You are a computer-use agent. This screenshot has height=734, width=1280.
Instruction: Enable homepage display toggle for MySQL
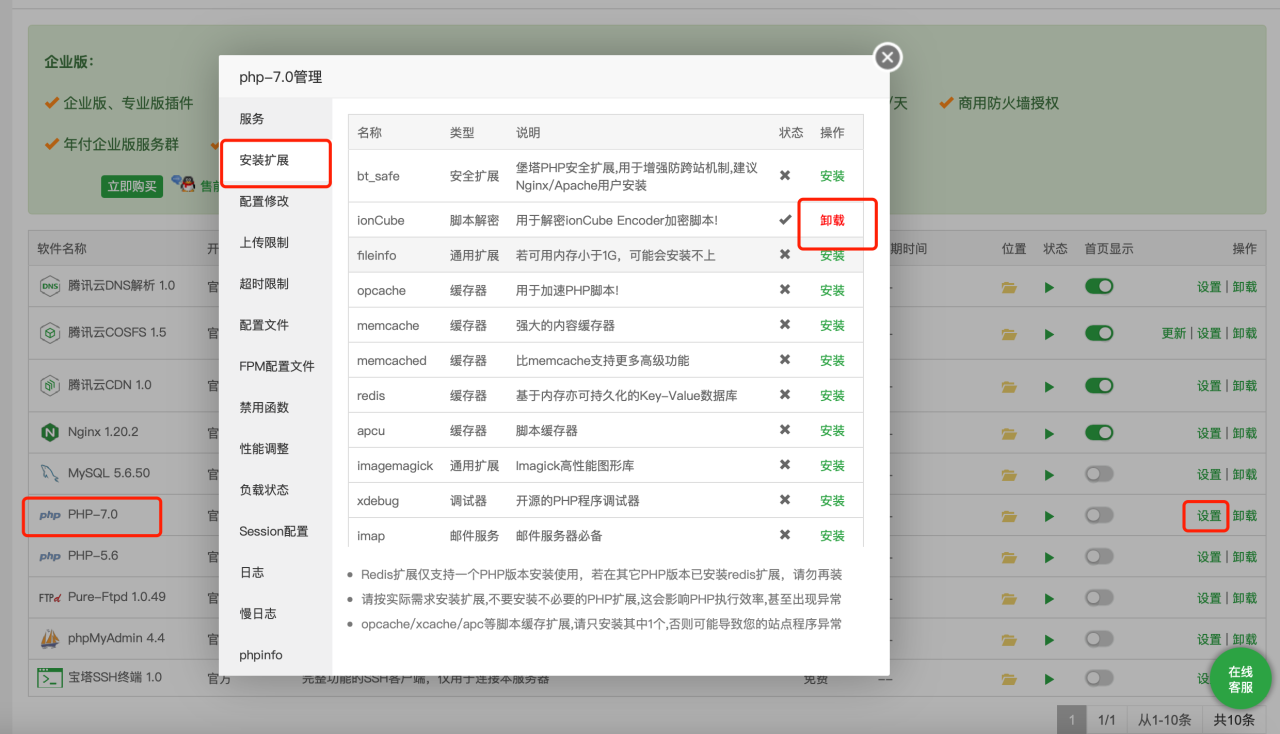pos(1099,474)
